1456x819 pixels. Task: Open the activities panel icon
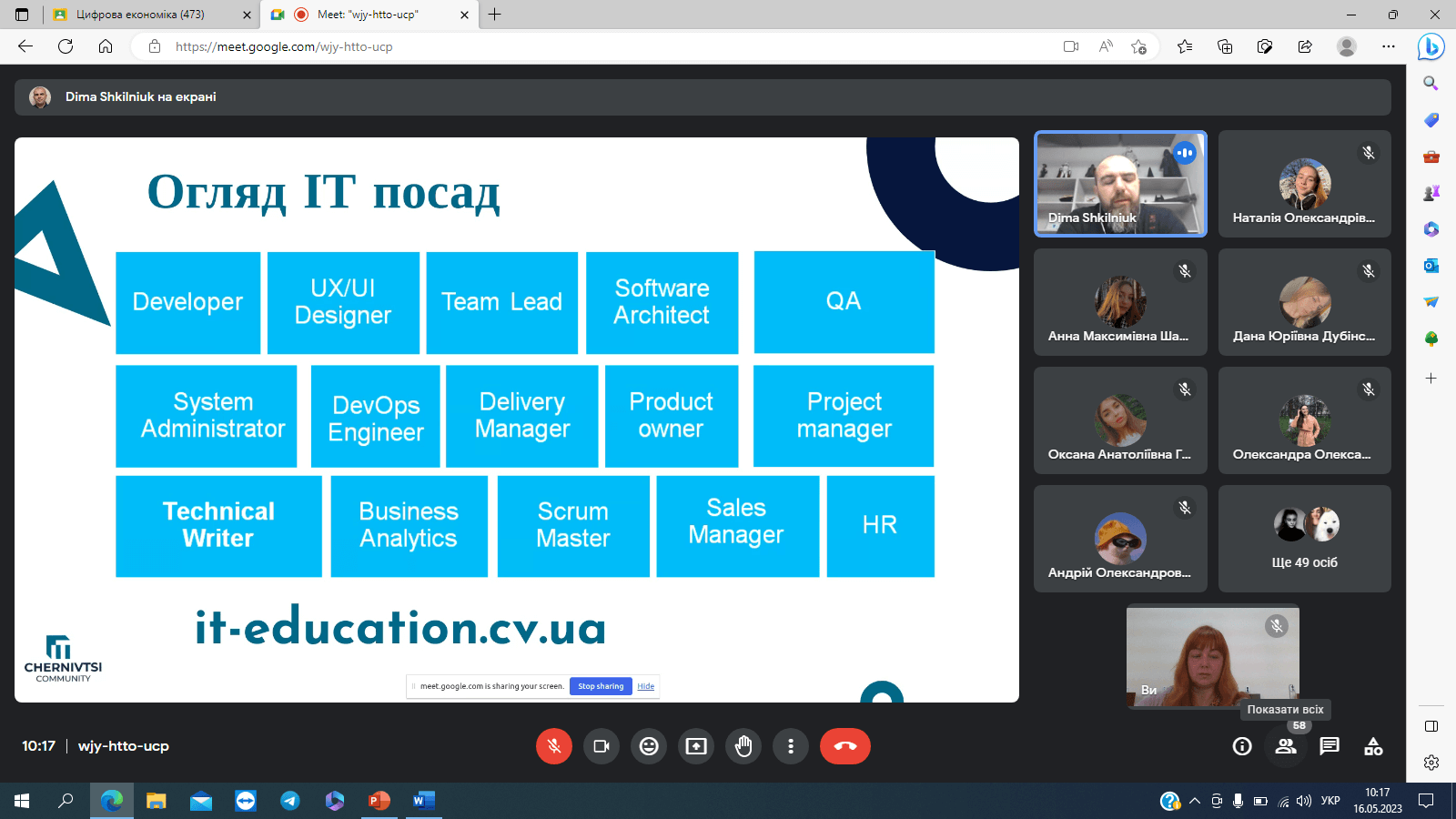[x=1373, y=746]
